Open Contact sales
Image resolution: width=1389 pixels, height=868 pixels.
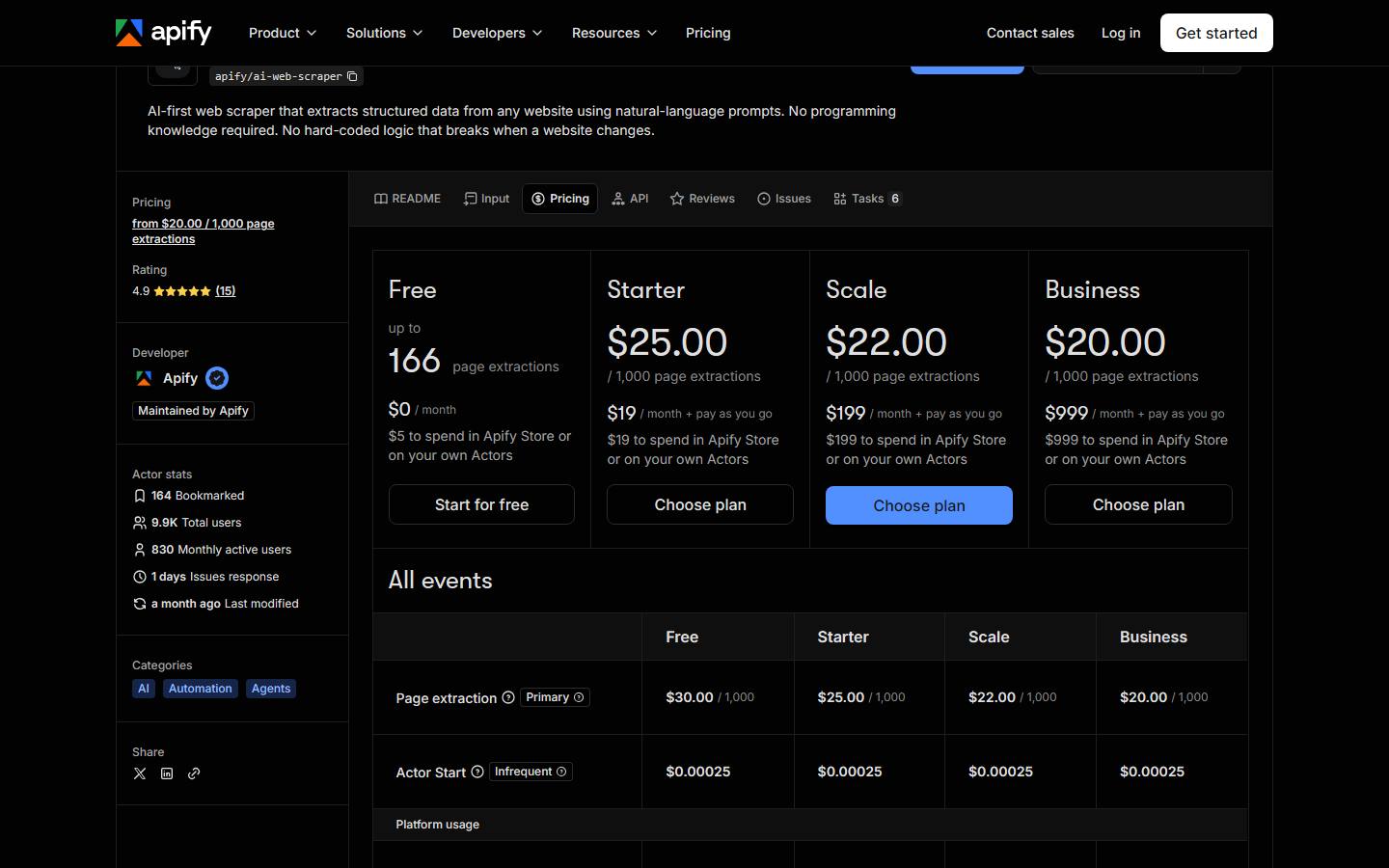pyautogui.click(x=1030, y=33)
